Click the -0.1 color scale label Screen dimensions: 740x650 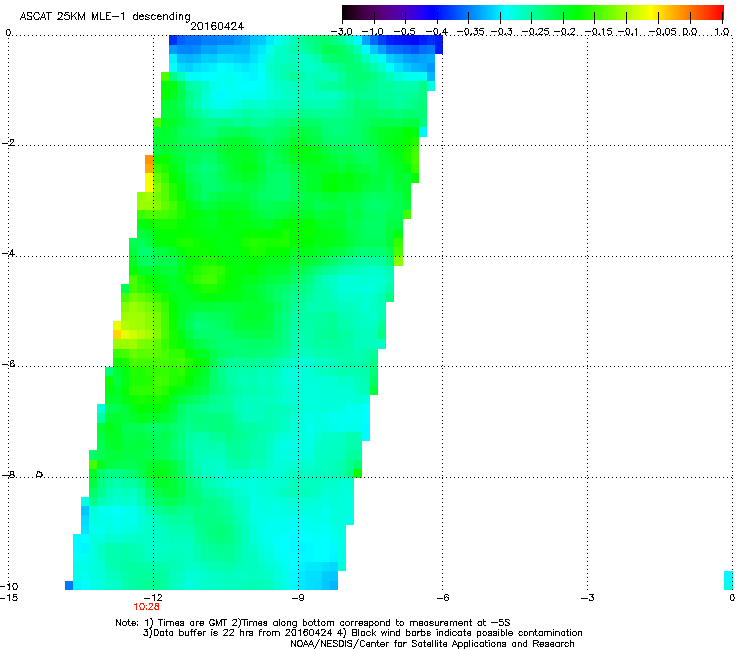(x=628, y=32)
